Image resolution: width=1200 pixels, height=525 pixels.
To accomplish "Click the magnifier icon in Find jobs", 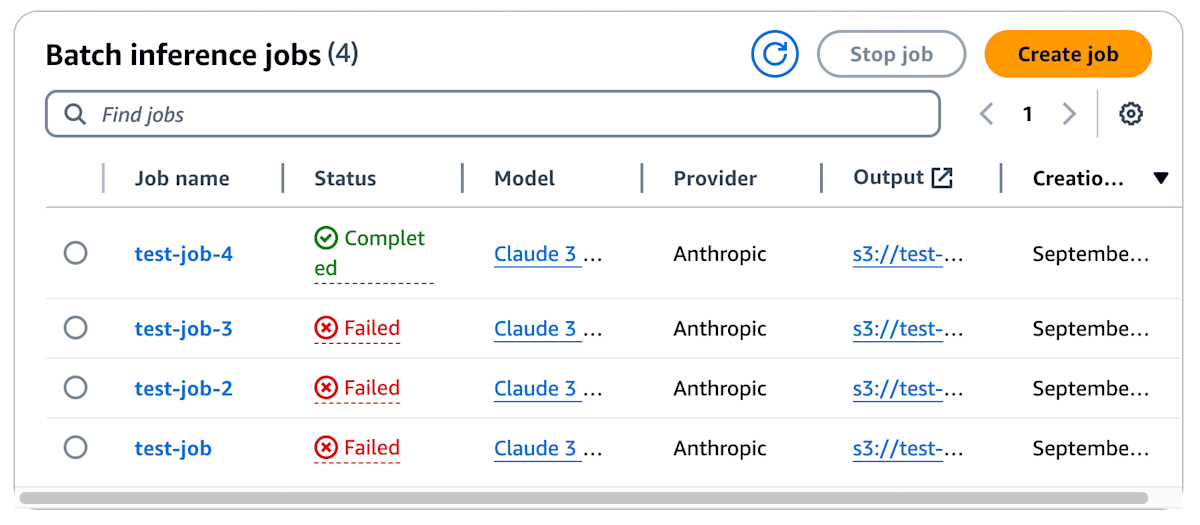I will pos(75,114).
